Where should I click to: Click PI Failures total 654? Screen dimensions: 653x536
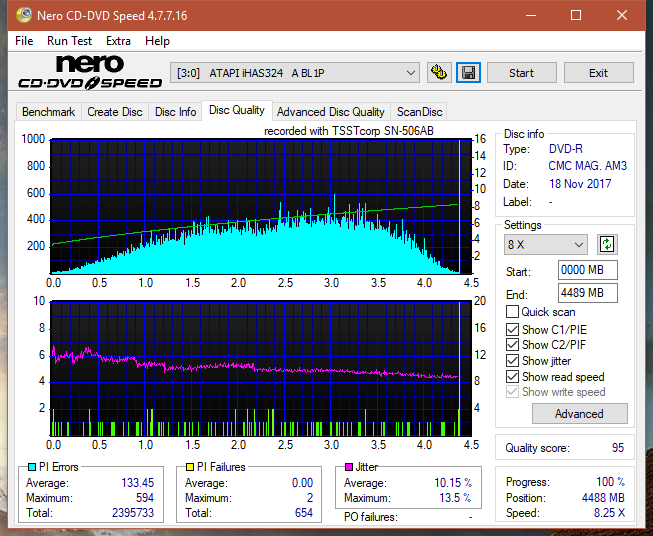(304, 513)
